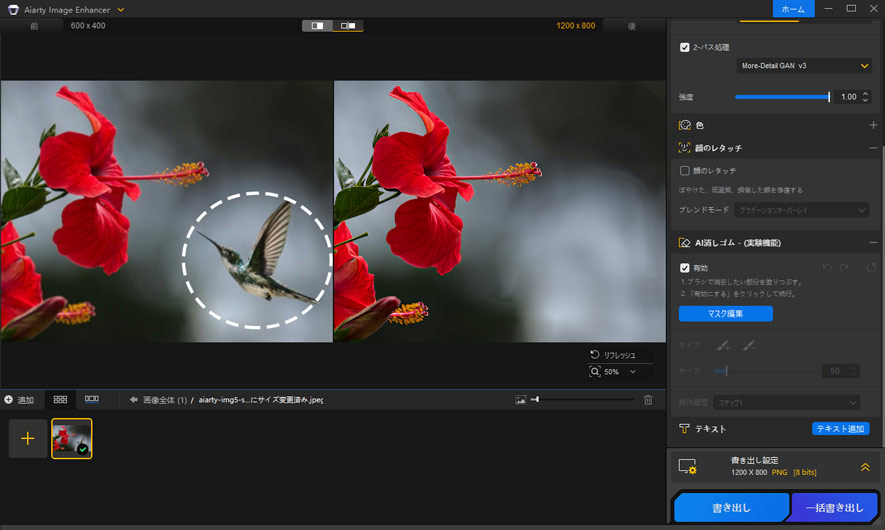Uncheck the 有効 checkbox
Screen dimensions: 885x530
pyautogui.click(x=685, y=268)
